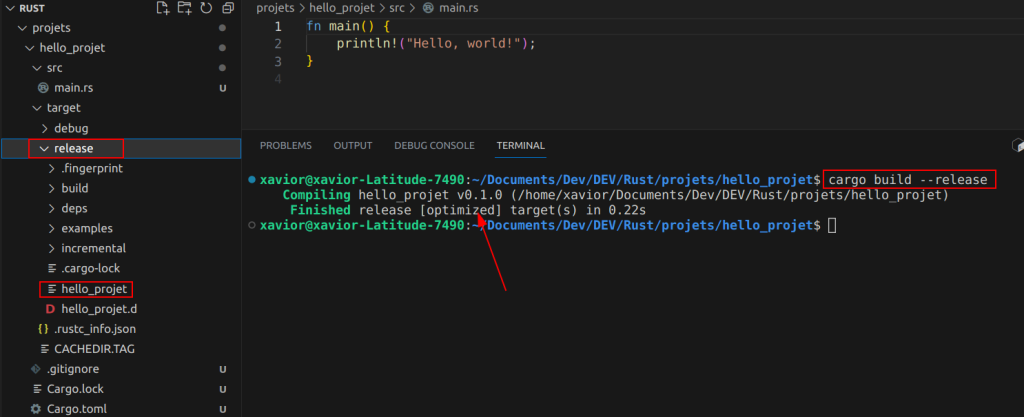Click src in the breadcrumb path
The width and height of the screenshot is (1024, 417).
397,8
